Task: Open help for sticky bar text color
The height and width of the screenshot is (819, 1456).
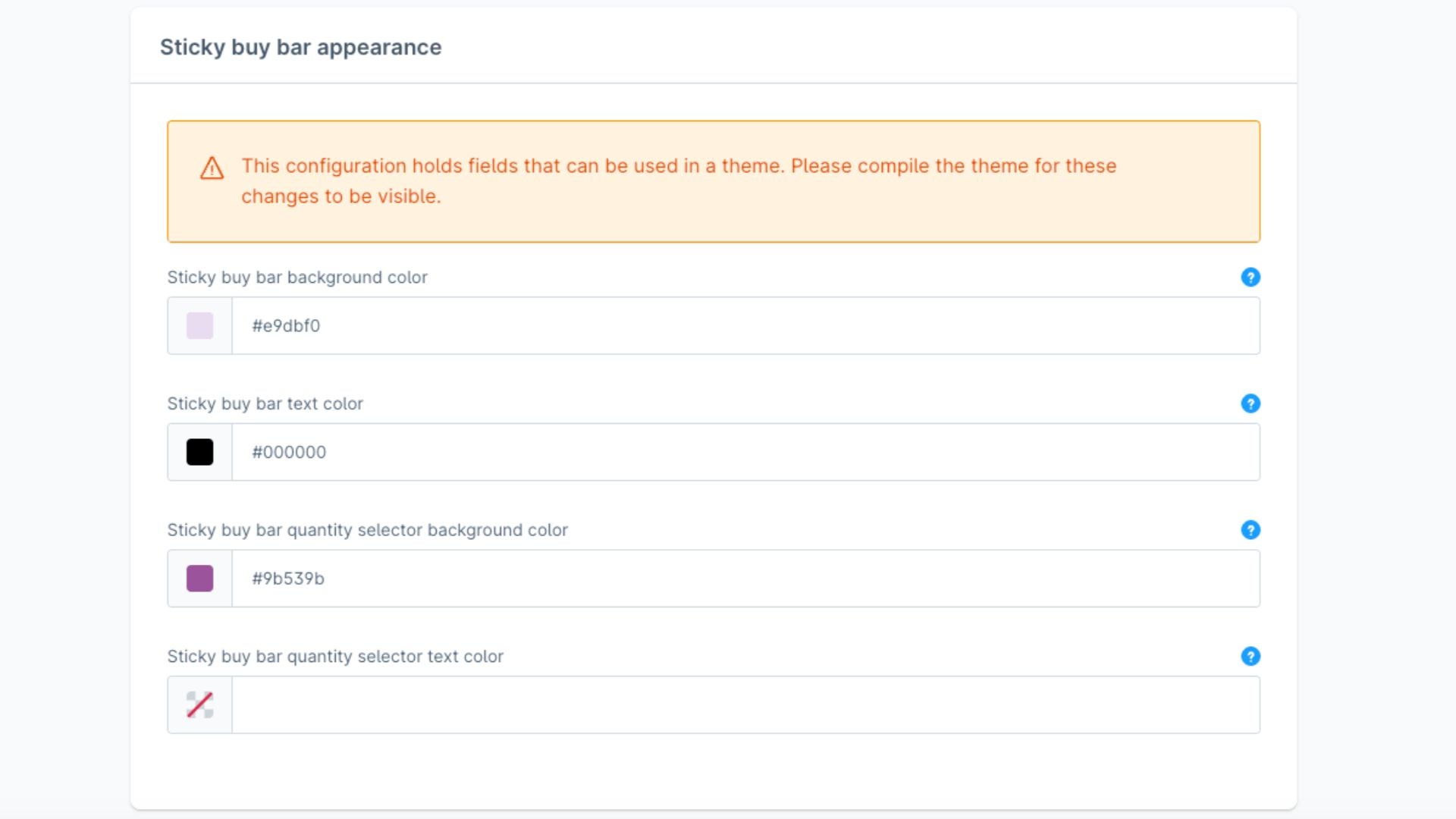Action: pyautogui.click(x=1250, y=403)
